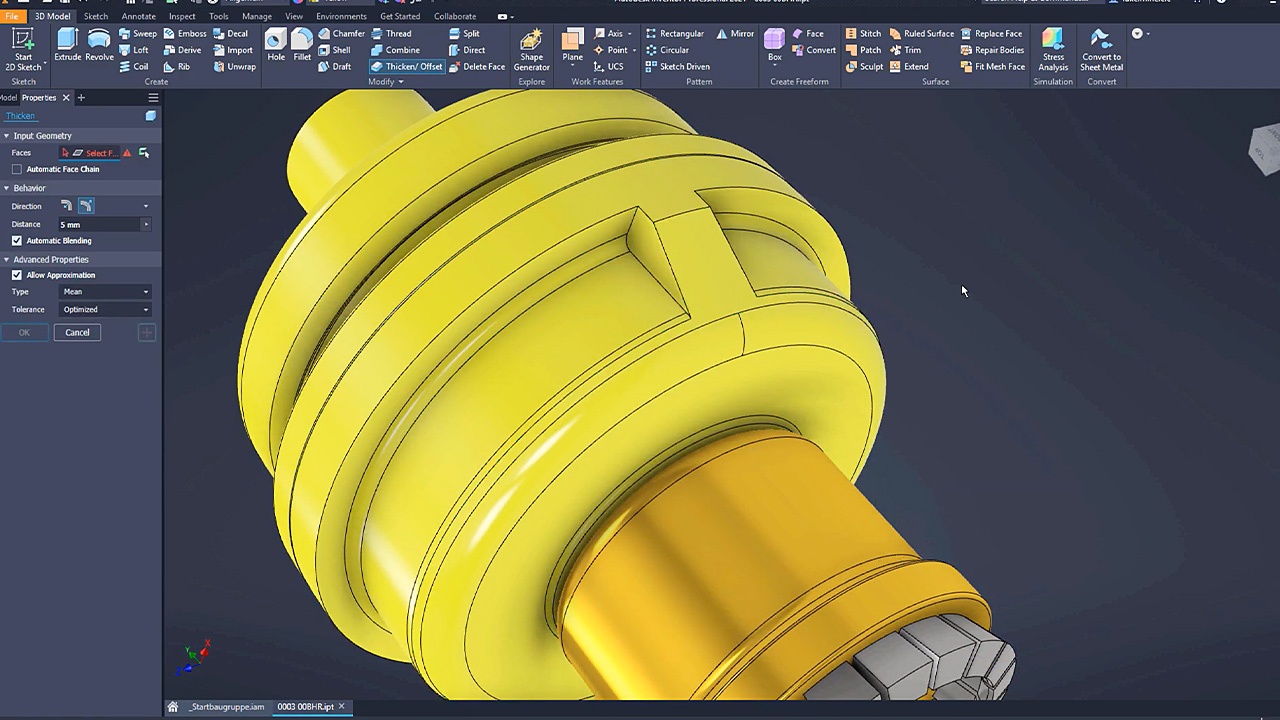This screenshot has height=720, width=1280.
Task: Switch to the _Startbaugruppe.iam document tab
Action: click(x=227, y=707)
